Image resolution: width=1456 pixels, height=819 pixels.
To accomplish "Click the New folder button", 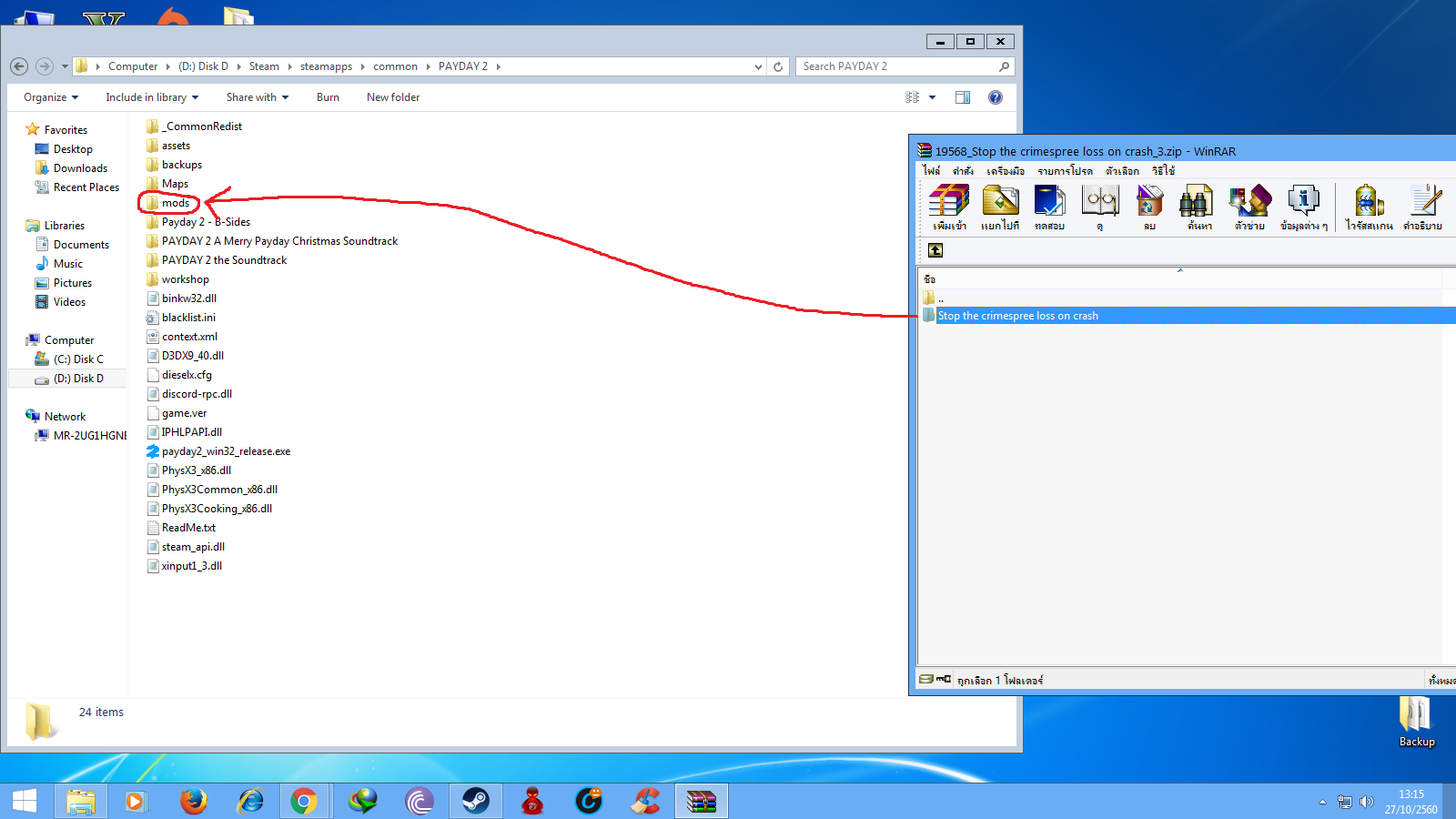I will [x=393, y=97].
